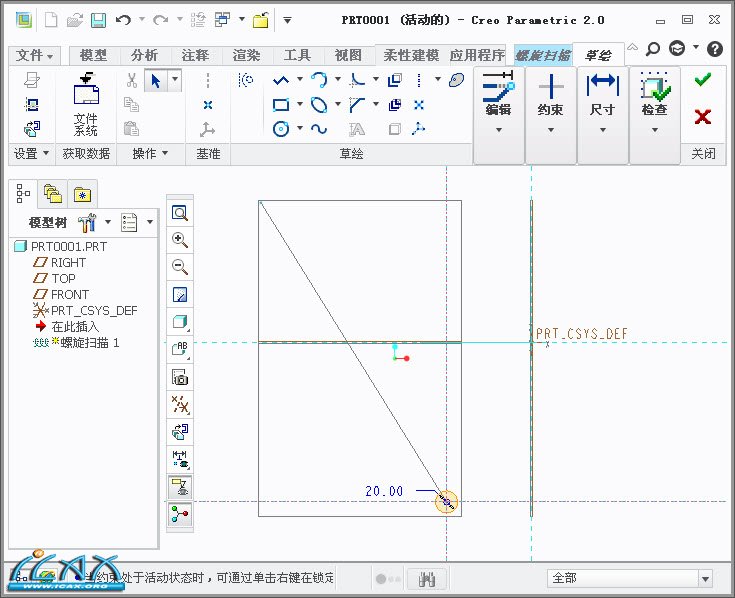Expand the Line tool dropdown arrow
The height and width of the screenshot is (598, 735).
(x=300, y=80)
